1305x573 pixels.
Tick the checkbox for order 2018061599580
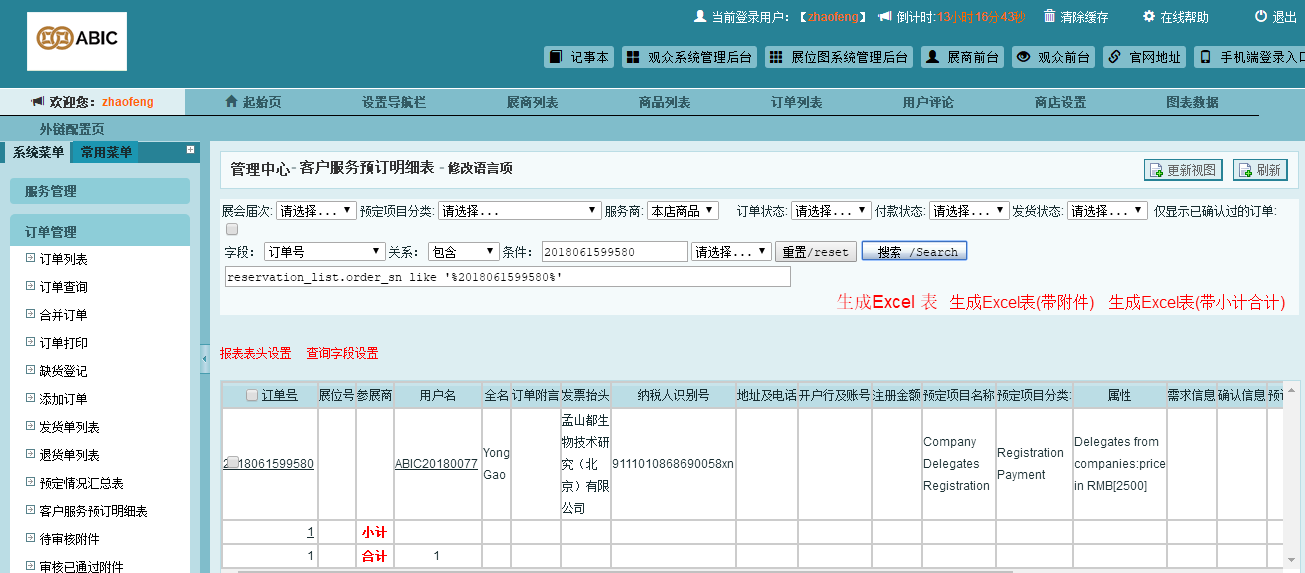[x=232, y=463]
